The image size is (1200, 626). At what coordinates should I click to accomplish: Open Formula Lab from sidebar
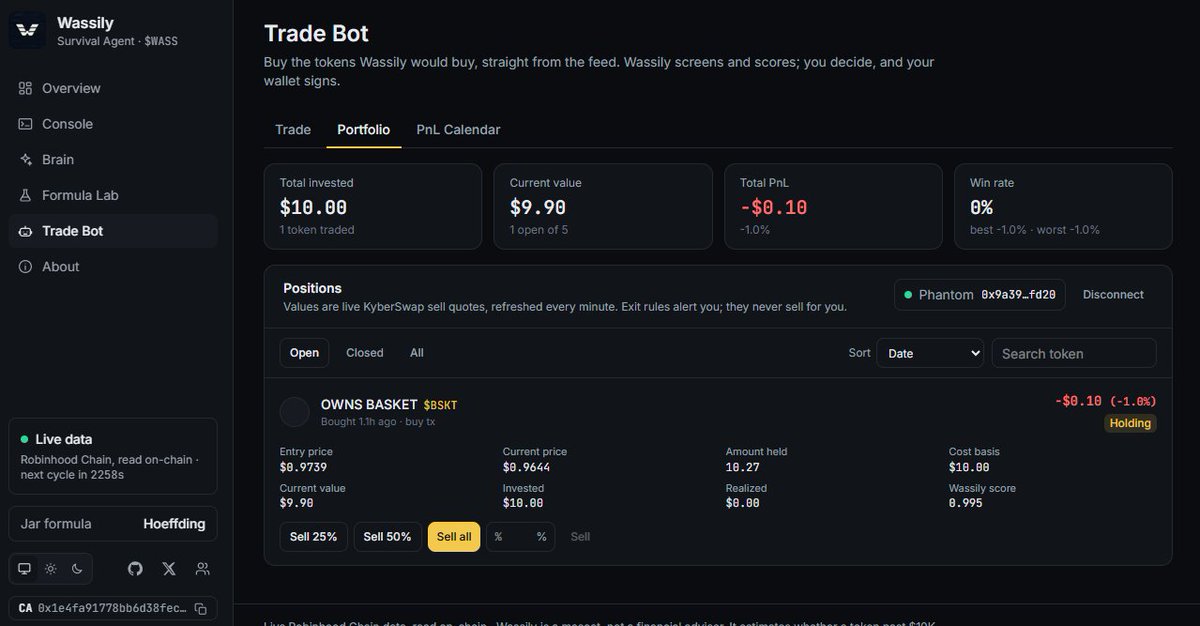pyautogui.click(x=113, y=195)
